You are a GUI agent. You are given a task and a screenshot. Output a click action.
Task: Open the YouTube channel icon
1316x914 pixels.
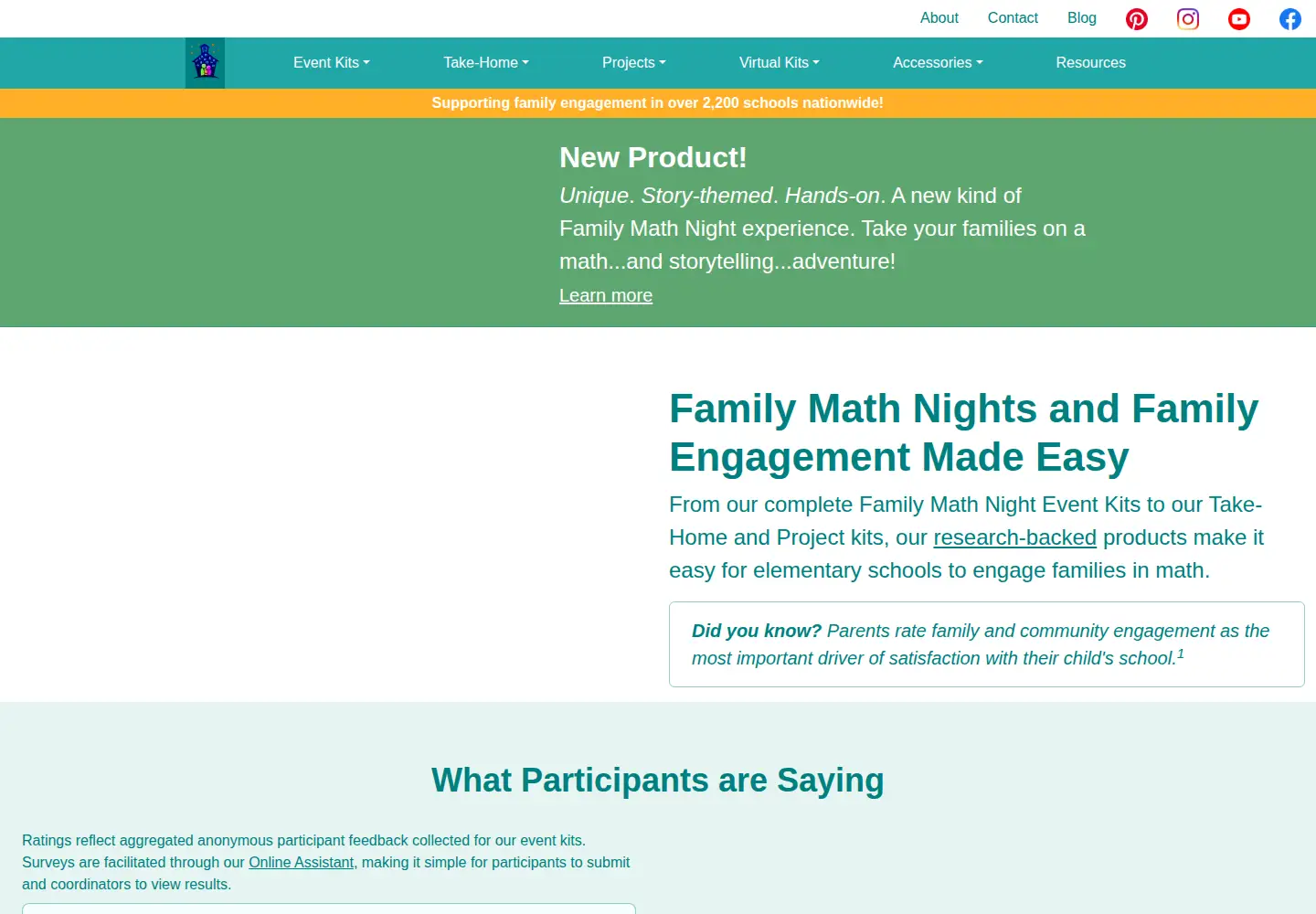(x=1239, y=19)
